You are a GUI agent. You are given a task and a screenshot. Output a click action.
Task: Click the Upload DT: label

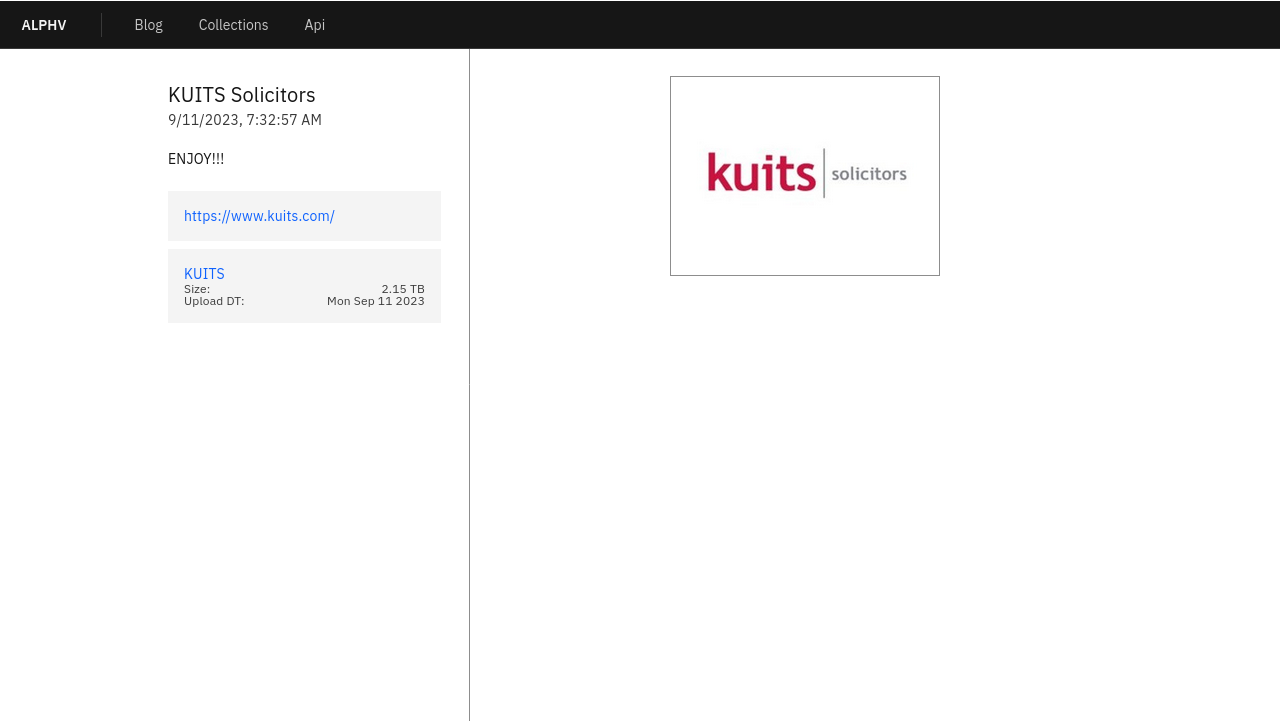point(214,301)
